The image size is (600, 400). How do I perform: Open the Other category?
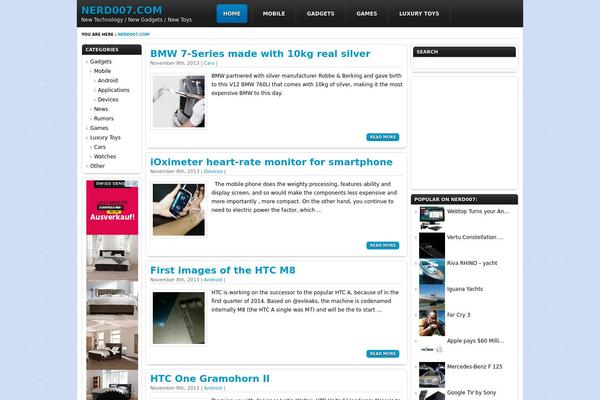[x=97, y=166]
